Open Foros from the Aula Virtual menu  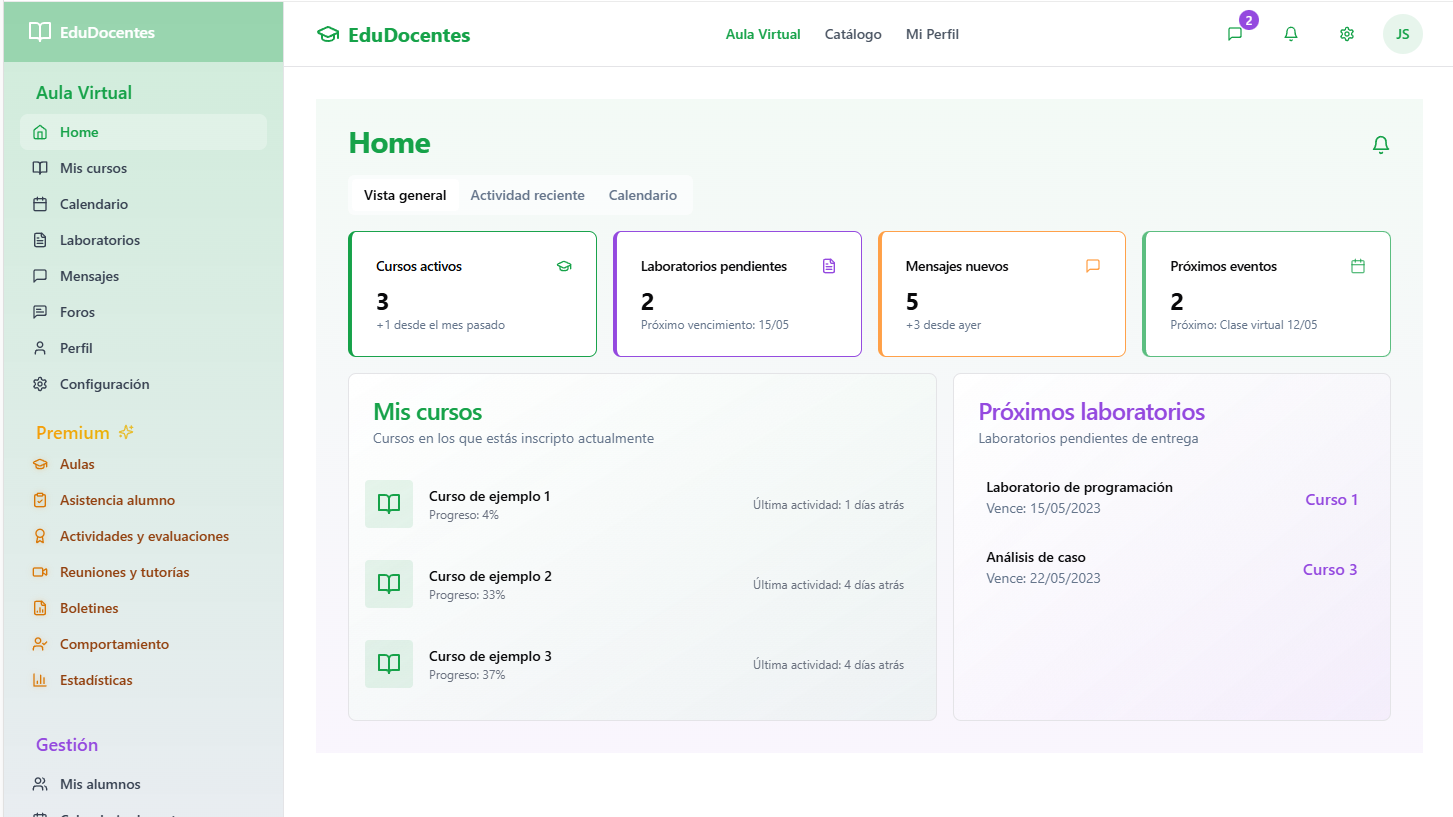pos(77,311)
